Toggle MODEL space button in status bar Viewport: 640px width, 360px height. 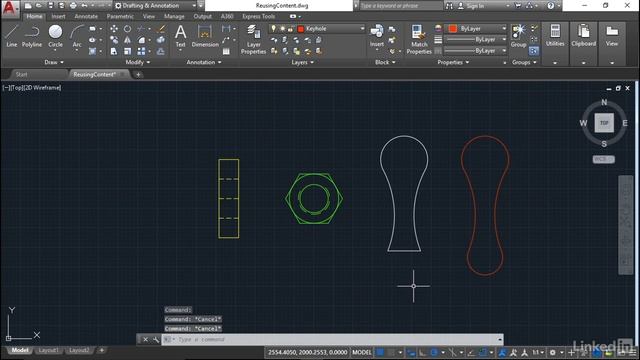click(x=362, y=353)
